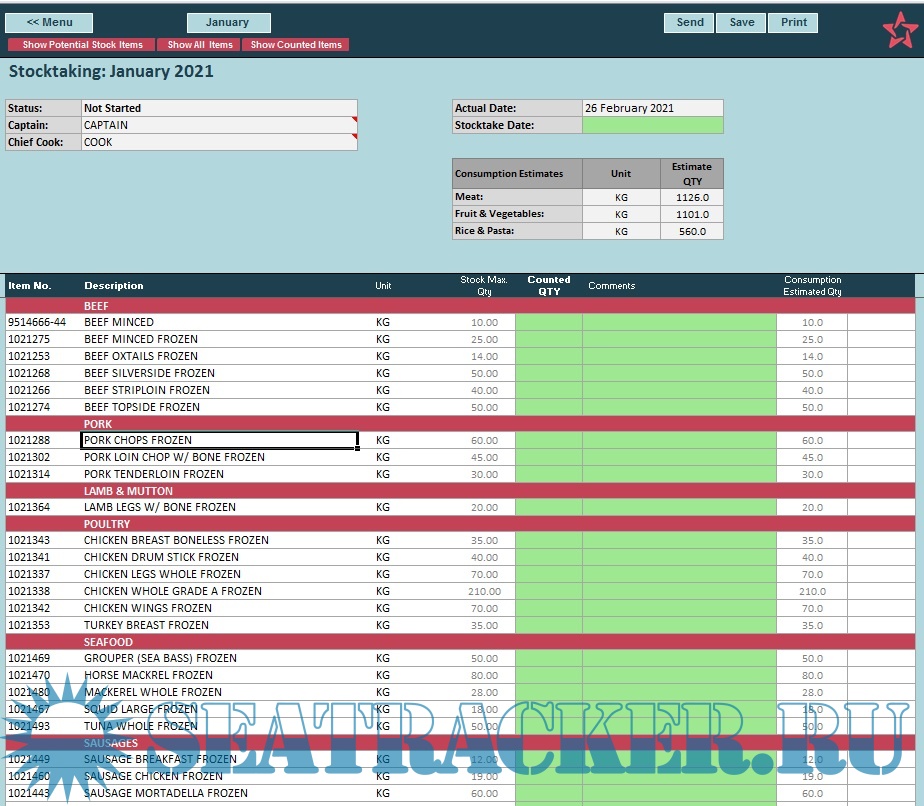Select counted qty for Chicken Wings Frozen
Screen dimensions: 924x806
point(548,608)
